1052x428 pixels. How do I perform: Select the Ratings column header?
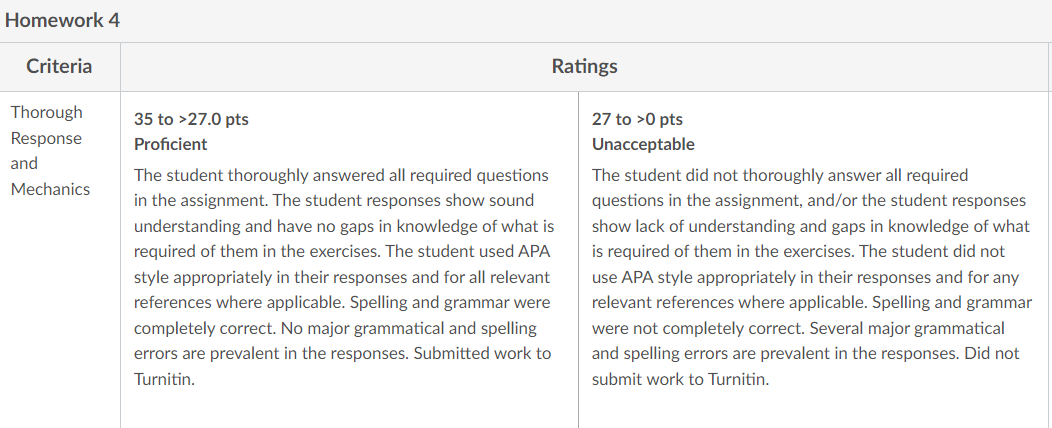click(x=584, y=66)
